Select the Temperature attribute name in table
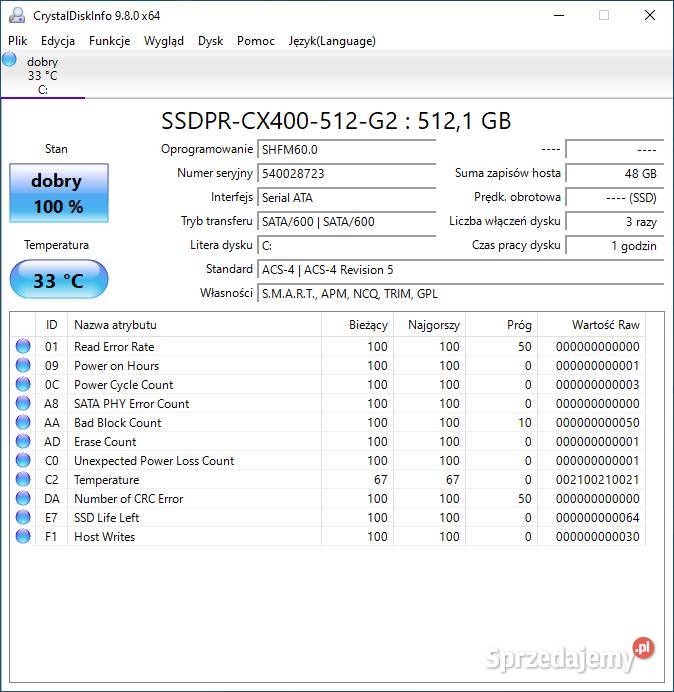The width and height of the screenshot is (674, 692). 106,480
